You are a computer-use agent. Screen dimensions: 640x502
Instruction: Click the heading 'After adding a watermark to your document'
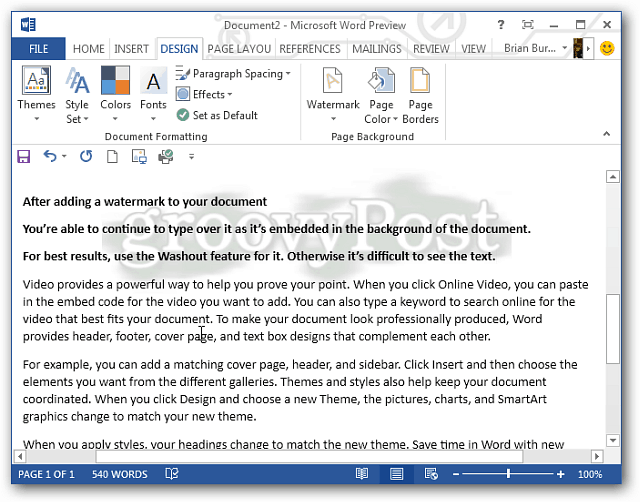(145, 202)
